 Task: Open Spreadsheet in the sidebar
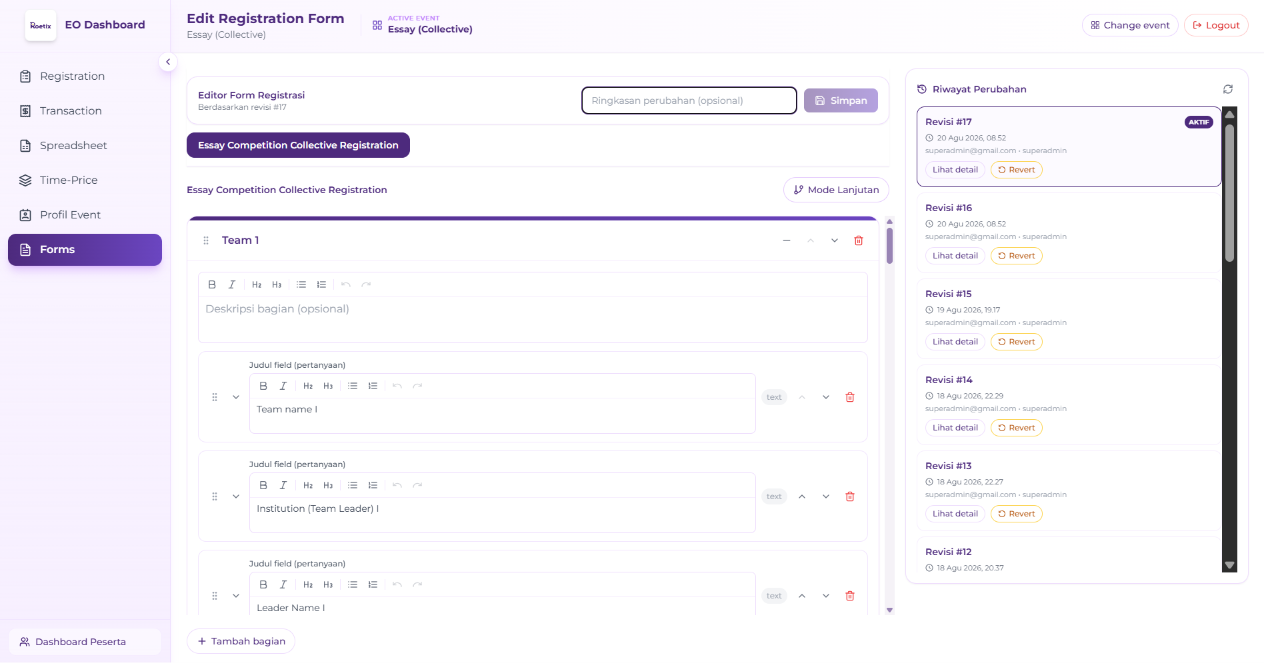(85, 146)
